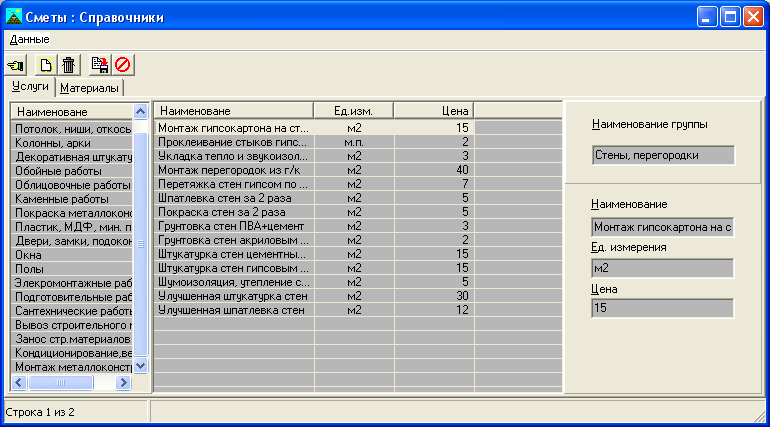Image resolution: width=770 pixels, height=427 pixels.
Task: Click the left horizontal scroll arrow
Action: pos(19,382)
